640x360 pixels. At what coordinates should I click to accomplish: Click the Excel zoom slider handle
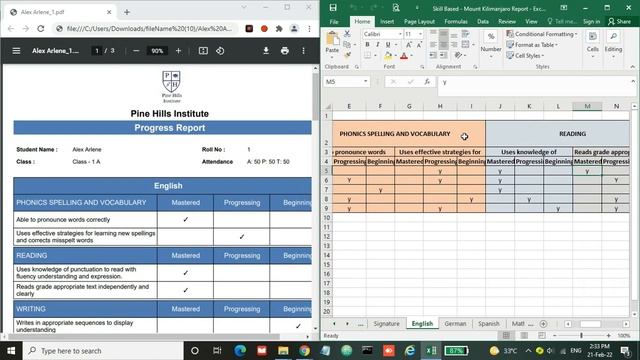click(582, 336)
